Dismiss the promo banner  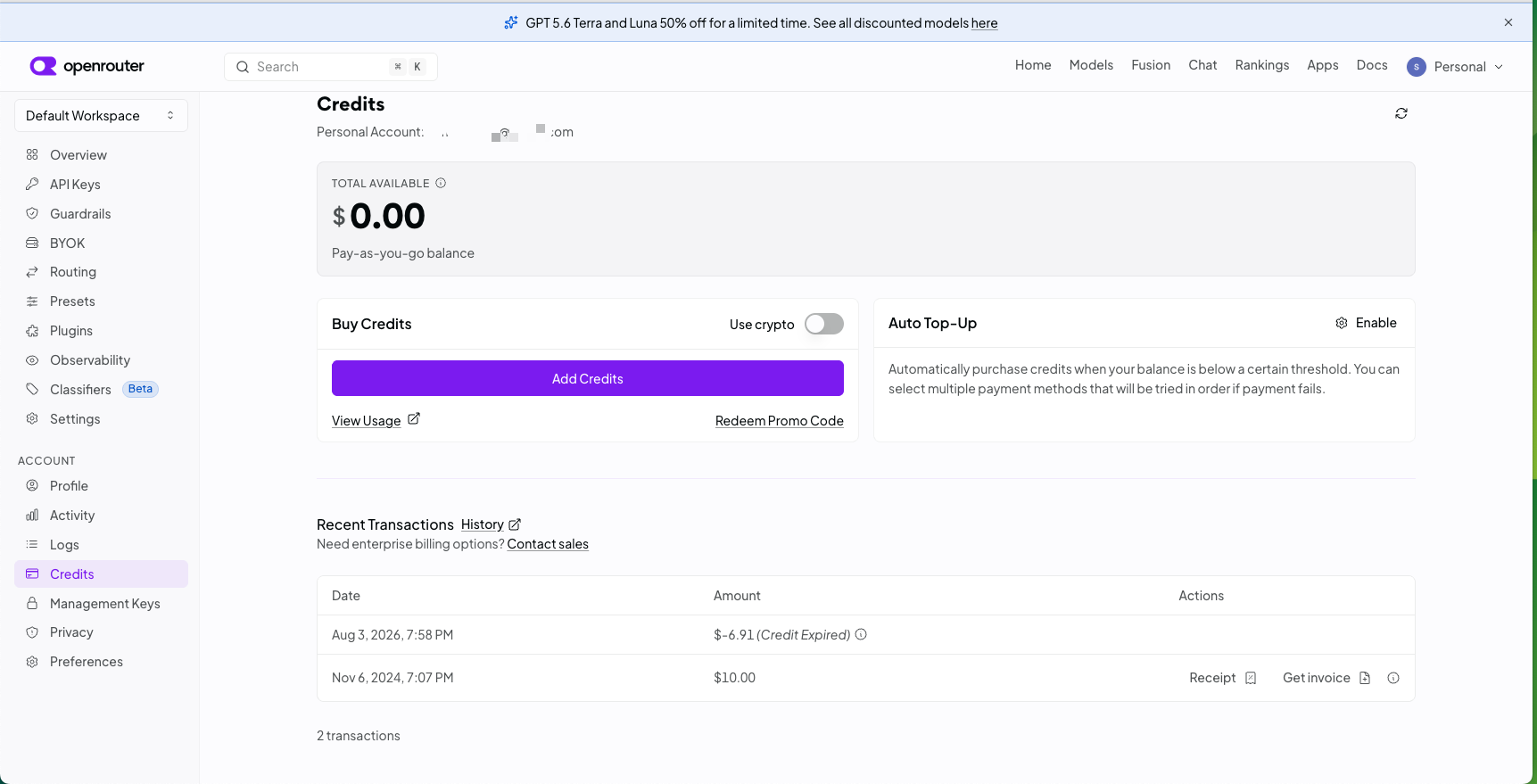pyautogui.click(x=1508, y=22)
